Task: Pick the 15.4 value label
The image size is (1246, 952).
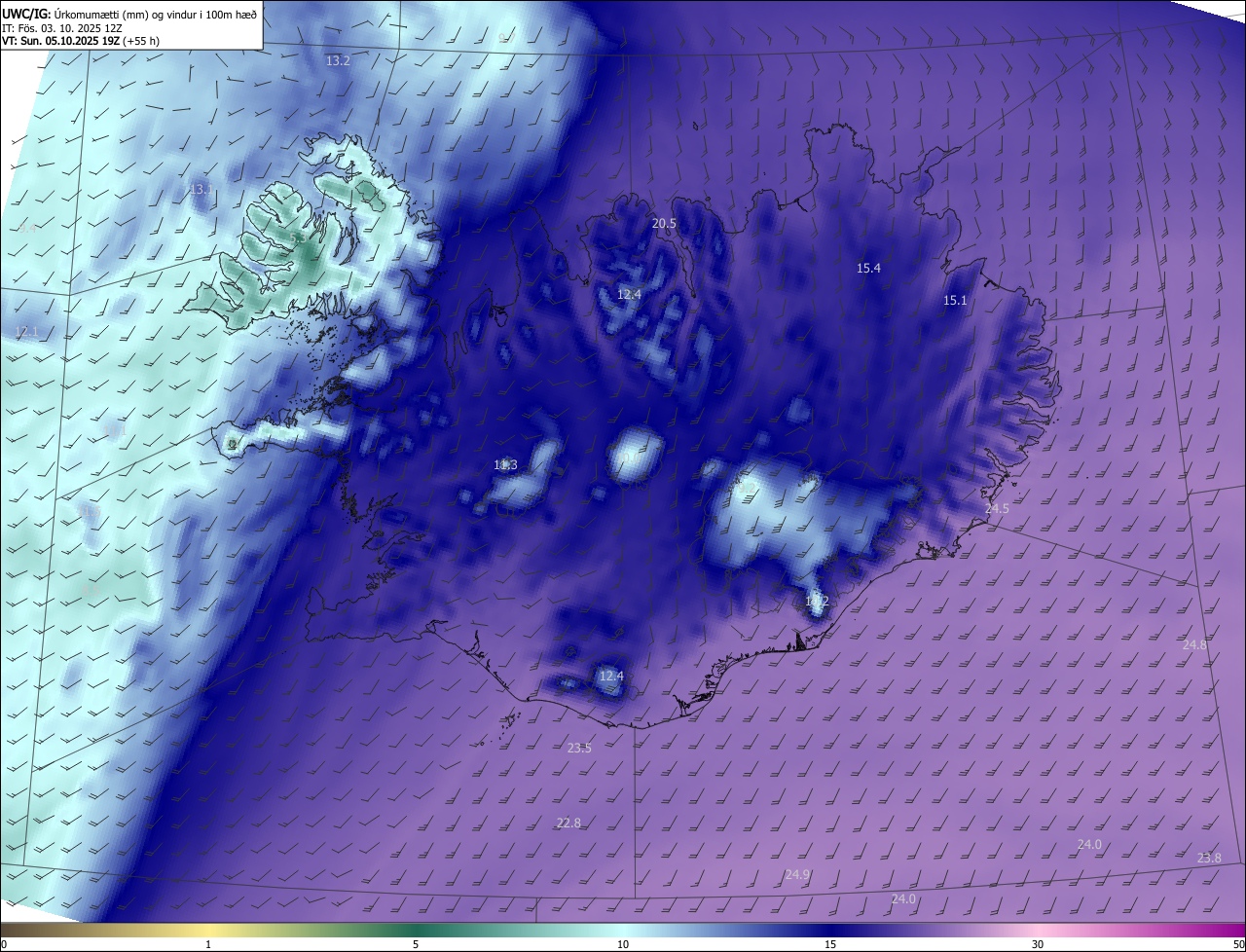Action: click(x=868, y=268)
